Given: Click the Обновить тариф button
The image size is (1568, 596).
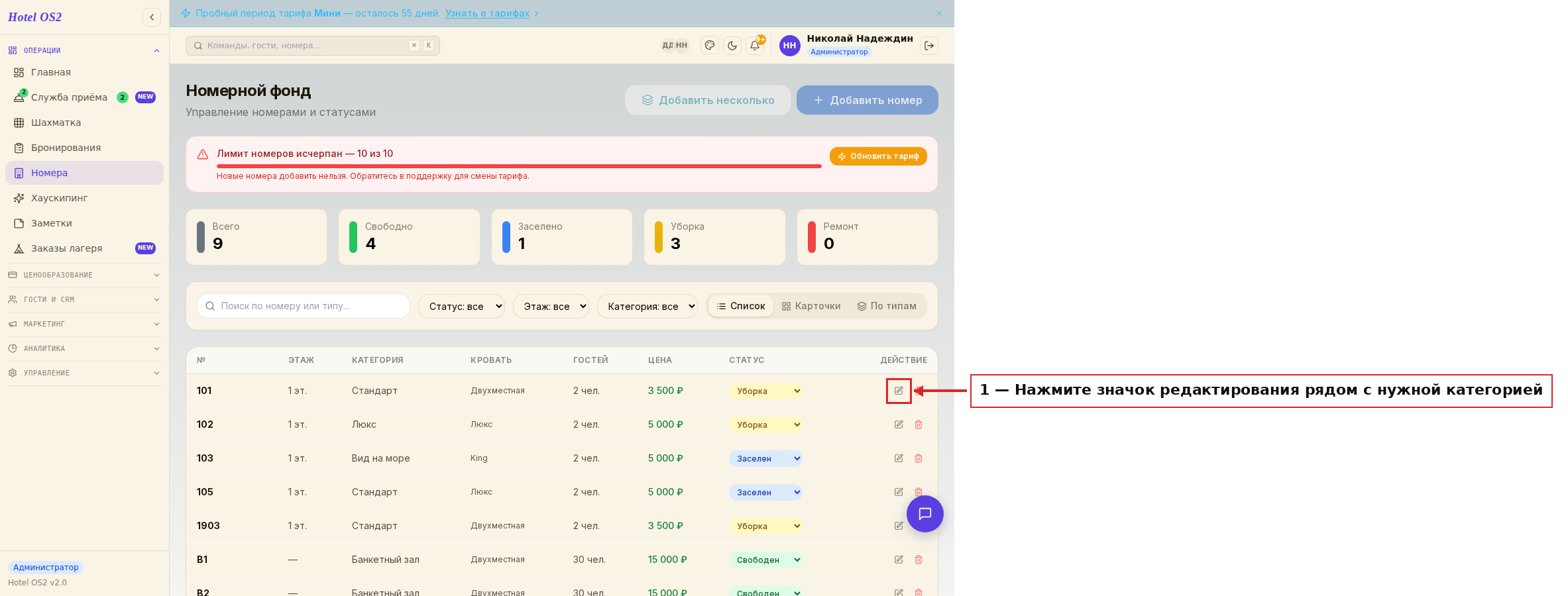Looking at the screenshot, I should [878, 156].
